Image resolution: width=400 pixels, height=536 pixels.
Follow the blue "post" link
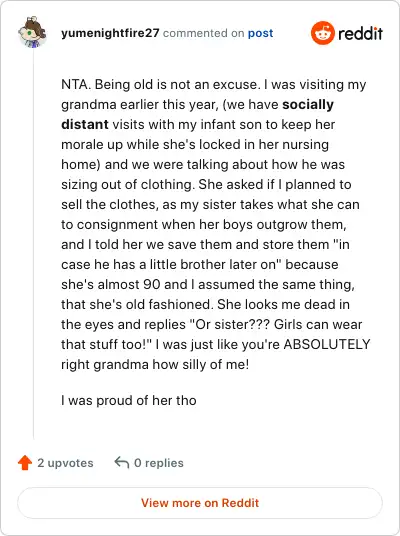261,34
